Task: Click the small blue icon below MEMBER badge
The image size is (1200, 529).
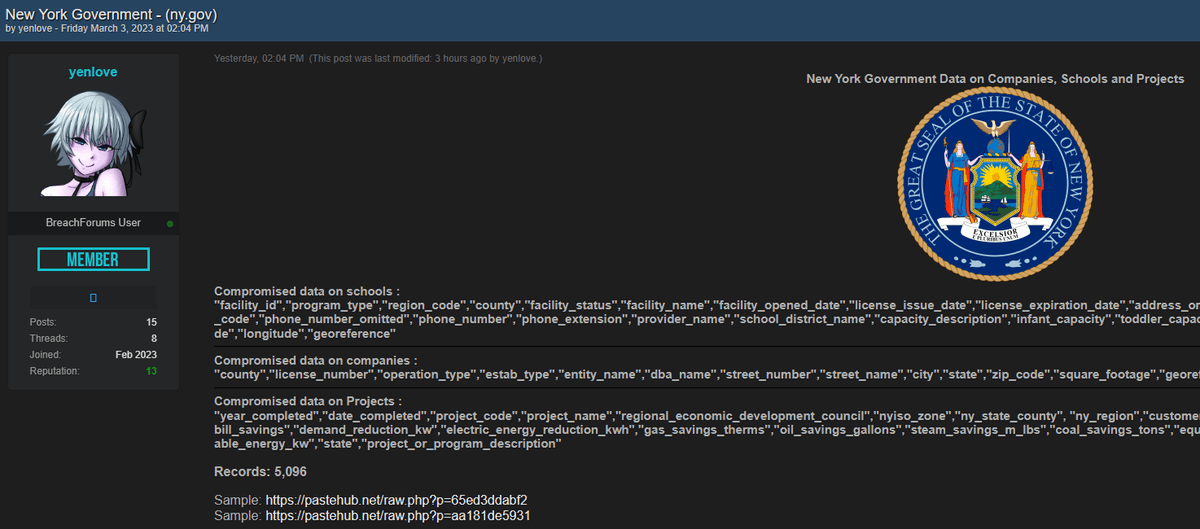Action: click(93, 298)
